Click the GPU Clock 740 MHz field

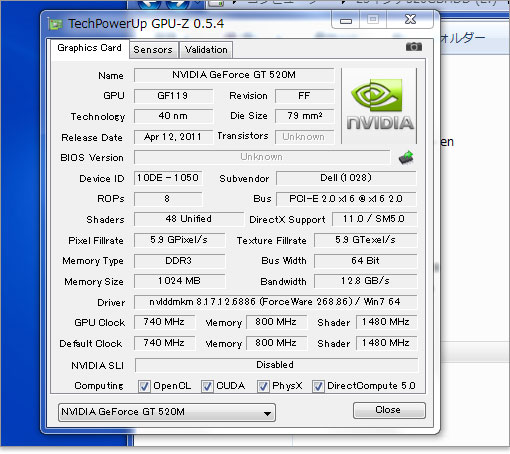164,322
